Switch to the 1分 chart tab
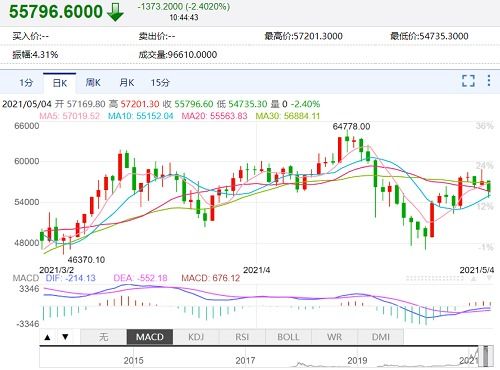 click(x=26, y=83)
